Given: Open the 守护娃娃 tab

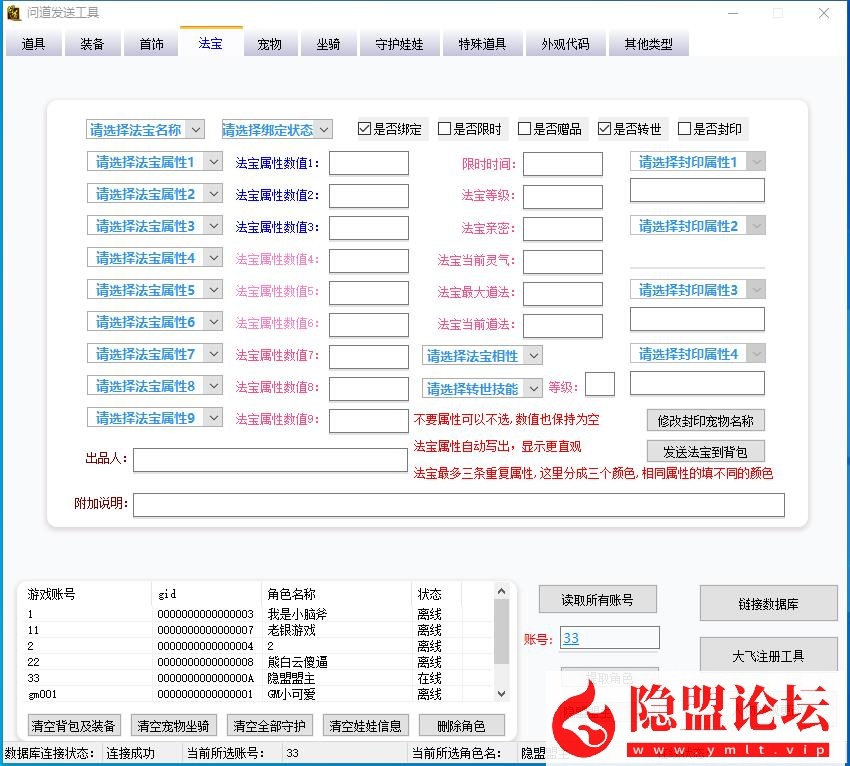Looking at the screenshot, I should (x=399, y=44).
